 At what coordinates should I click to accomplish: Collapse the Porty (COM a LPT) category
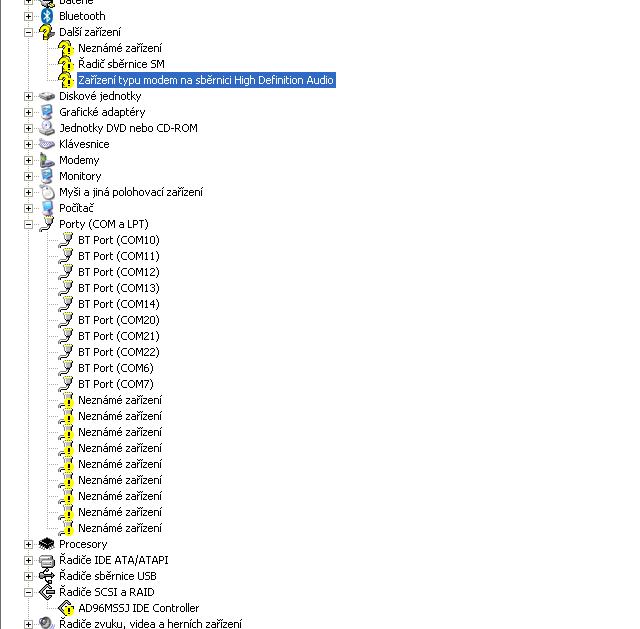coord(28,224)
